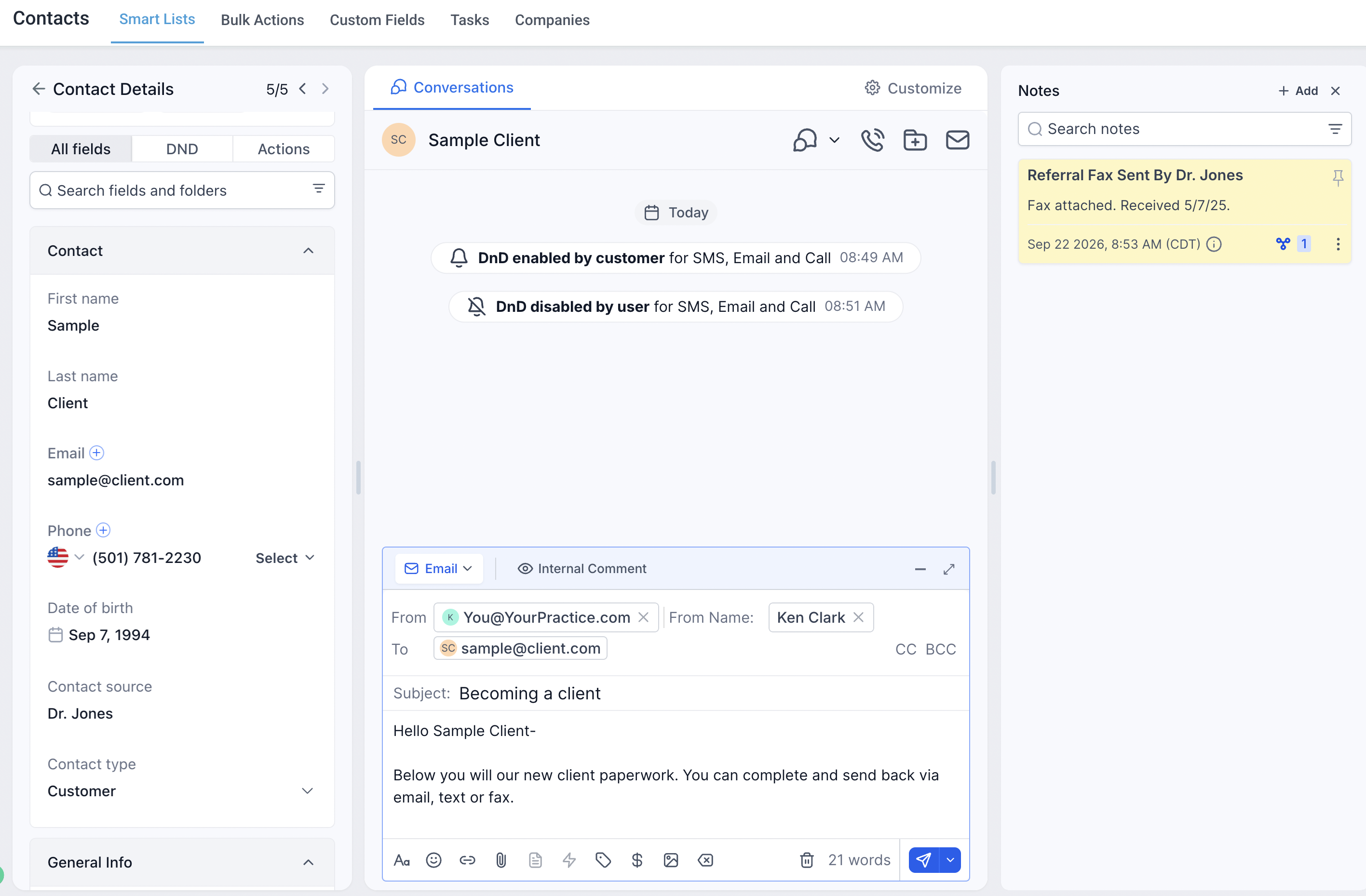Click the Search fields and folders box
This screenshot has height=896, width=1366.
click(x=181, y=190)
